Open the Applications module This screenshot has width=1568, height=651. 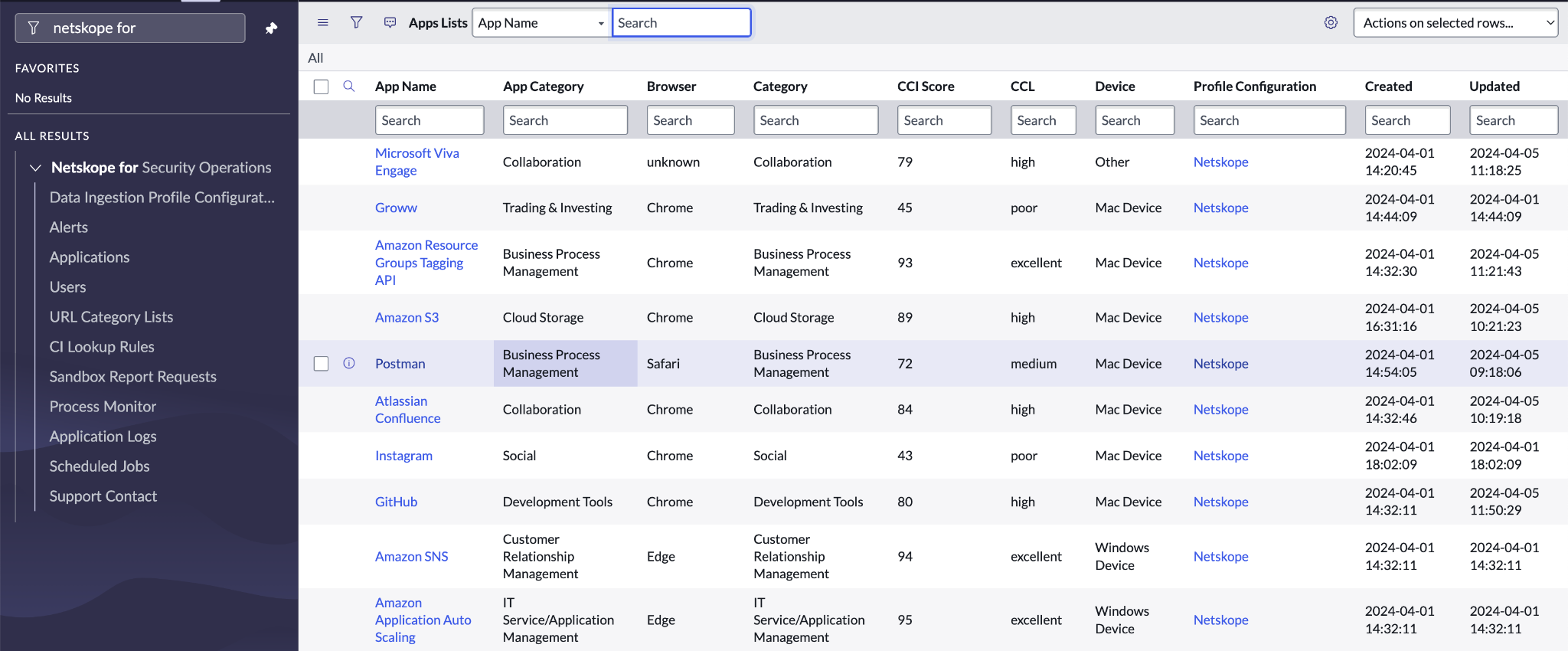click(x=90, y=257)
